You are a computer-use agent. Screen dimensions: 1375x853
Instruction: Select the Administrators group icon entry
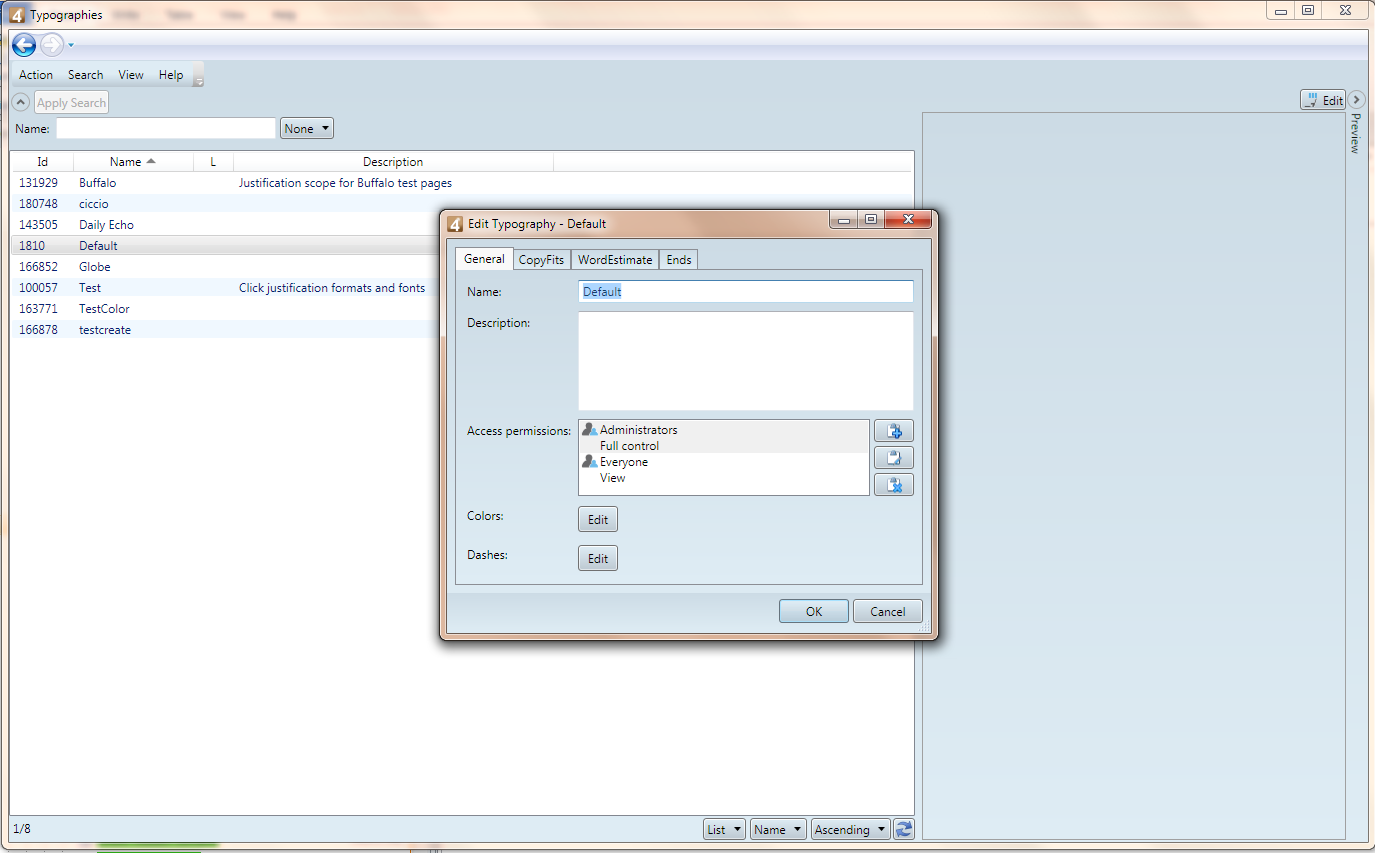point(590,430)
